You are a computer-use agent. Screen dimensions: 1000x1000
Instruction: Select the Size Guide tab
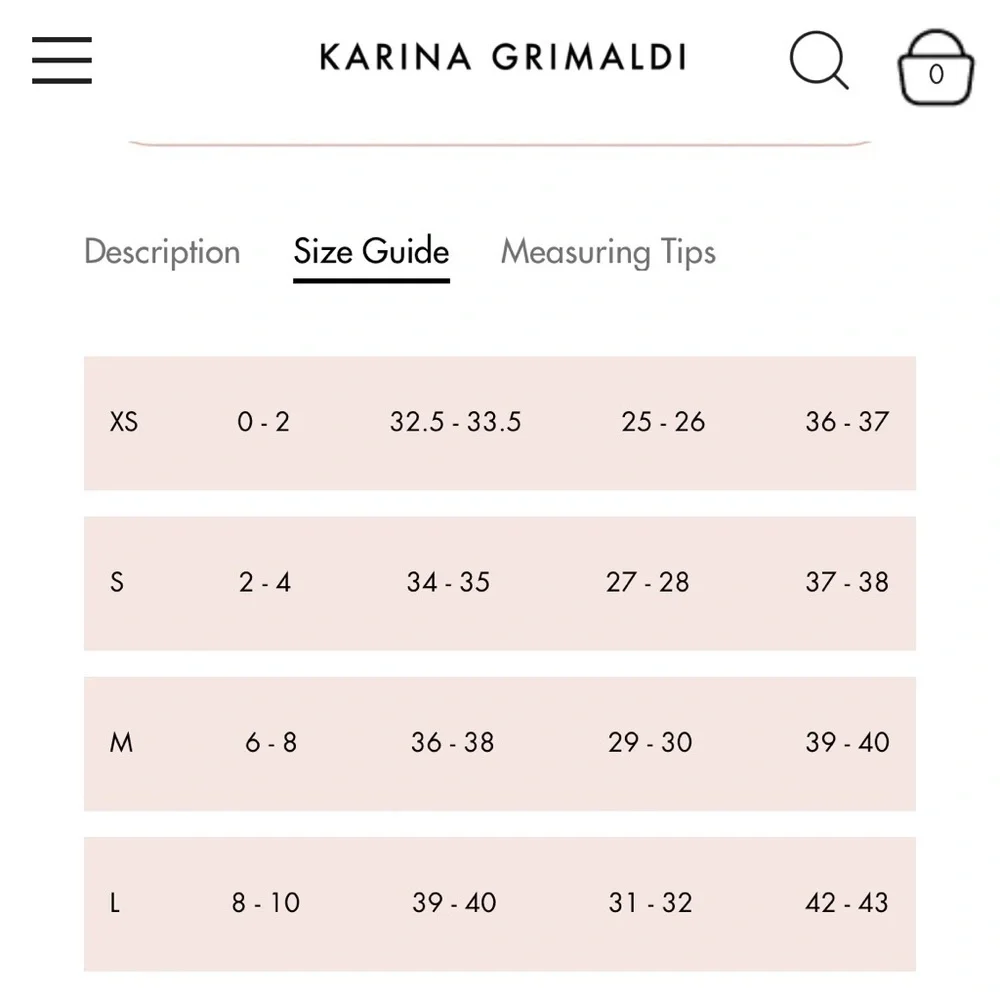tap(371, 251)
